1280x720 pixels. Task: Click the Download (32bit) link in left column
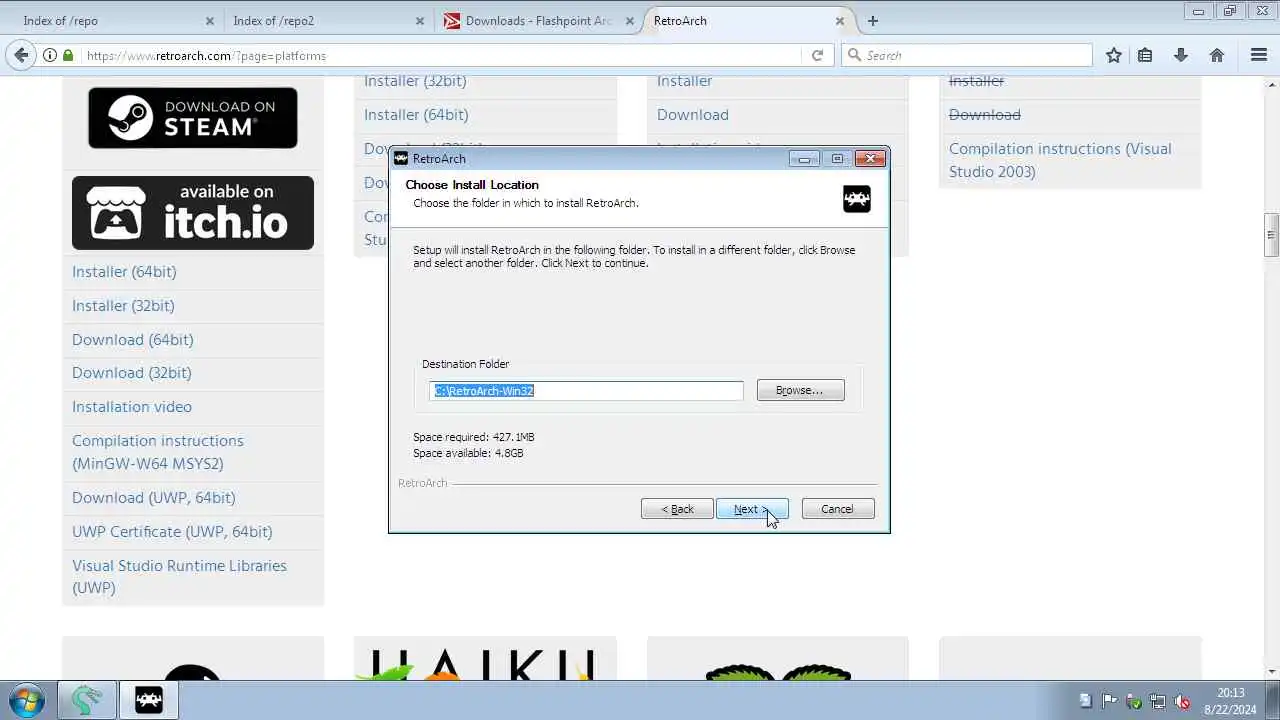click(x=132, y=373)
